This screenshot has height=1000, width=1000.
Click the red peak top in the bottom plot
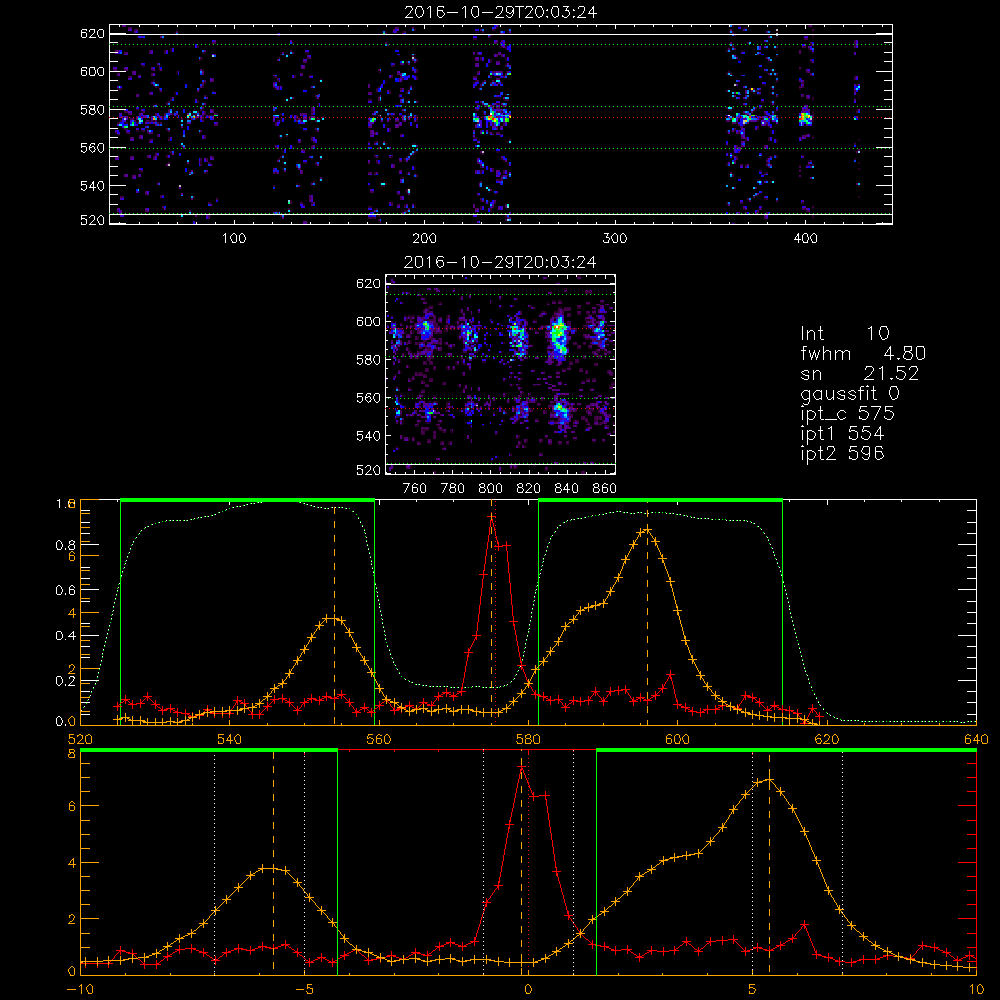(x=521, y=768)
